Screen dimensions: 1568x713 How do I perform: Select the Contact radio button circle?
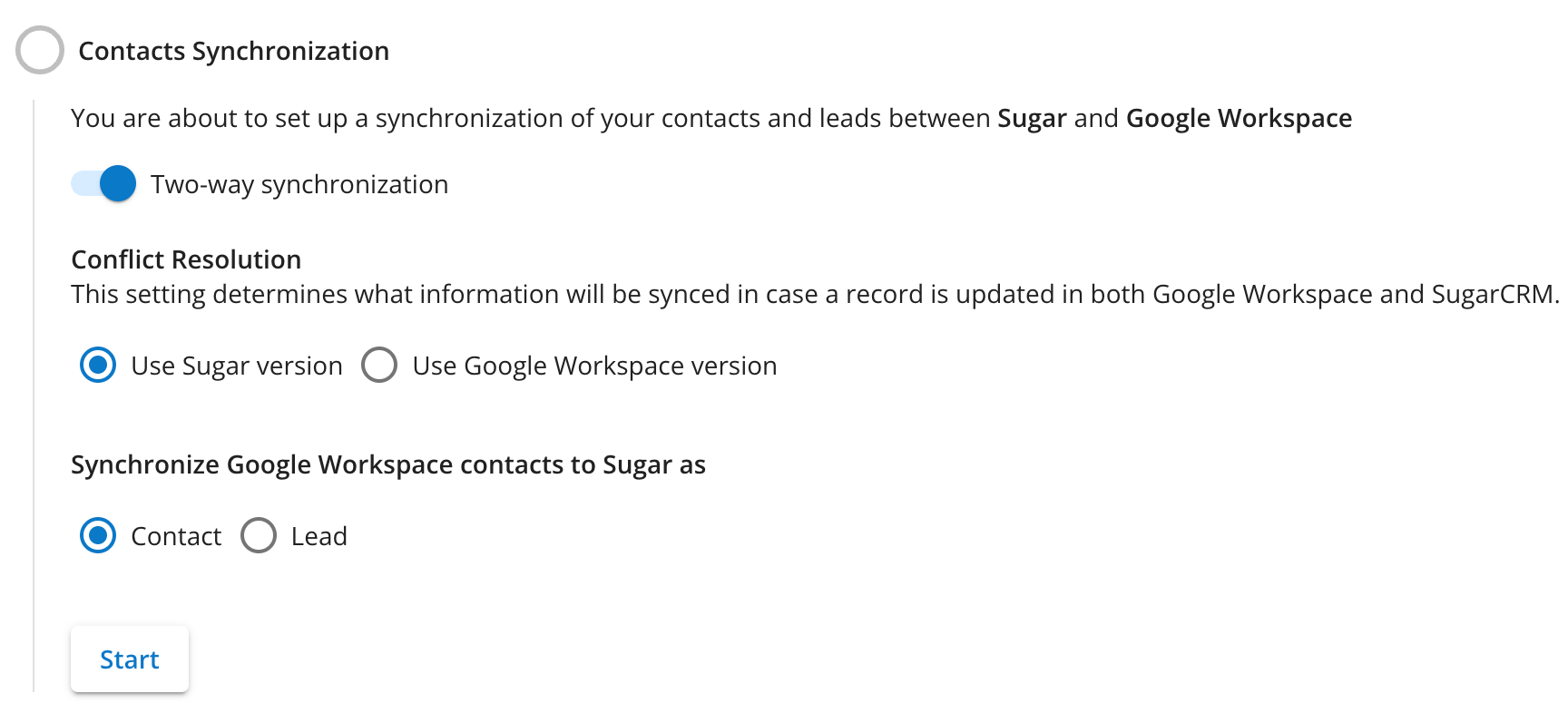pyautogui.click(x=98, y=536)
